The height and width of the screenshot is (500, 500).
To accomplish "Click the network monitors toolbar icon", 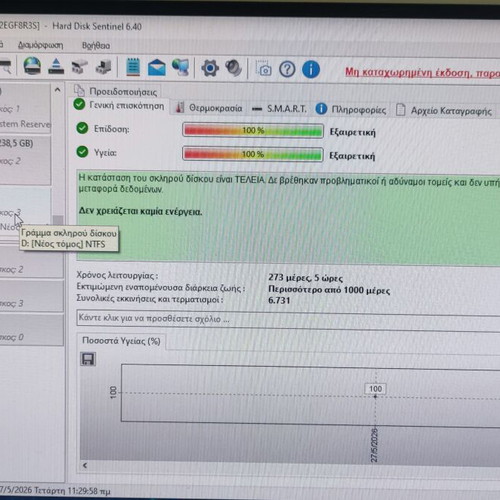I will coord(180,67).
